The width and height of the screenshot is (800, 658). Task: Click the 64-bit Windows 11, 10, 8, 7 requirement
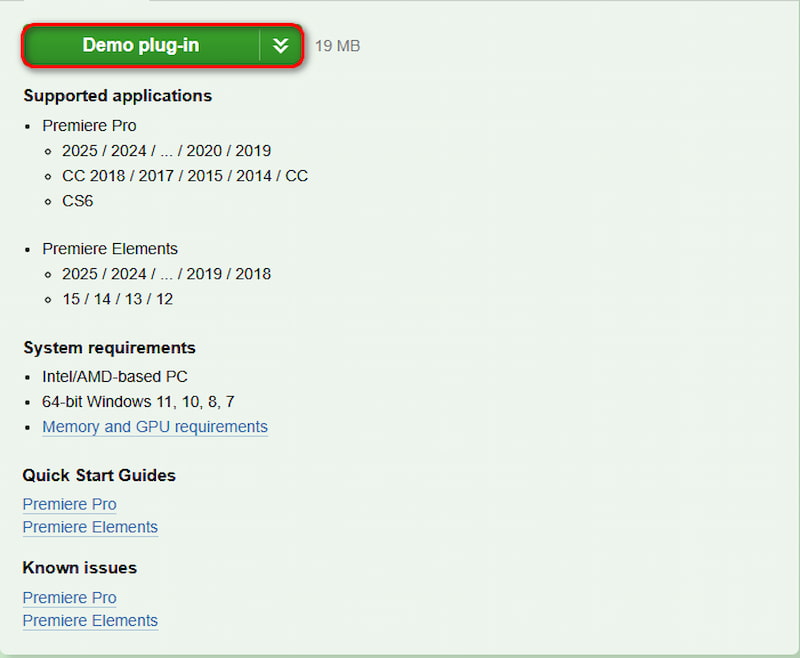[138, 401]
